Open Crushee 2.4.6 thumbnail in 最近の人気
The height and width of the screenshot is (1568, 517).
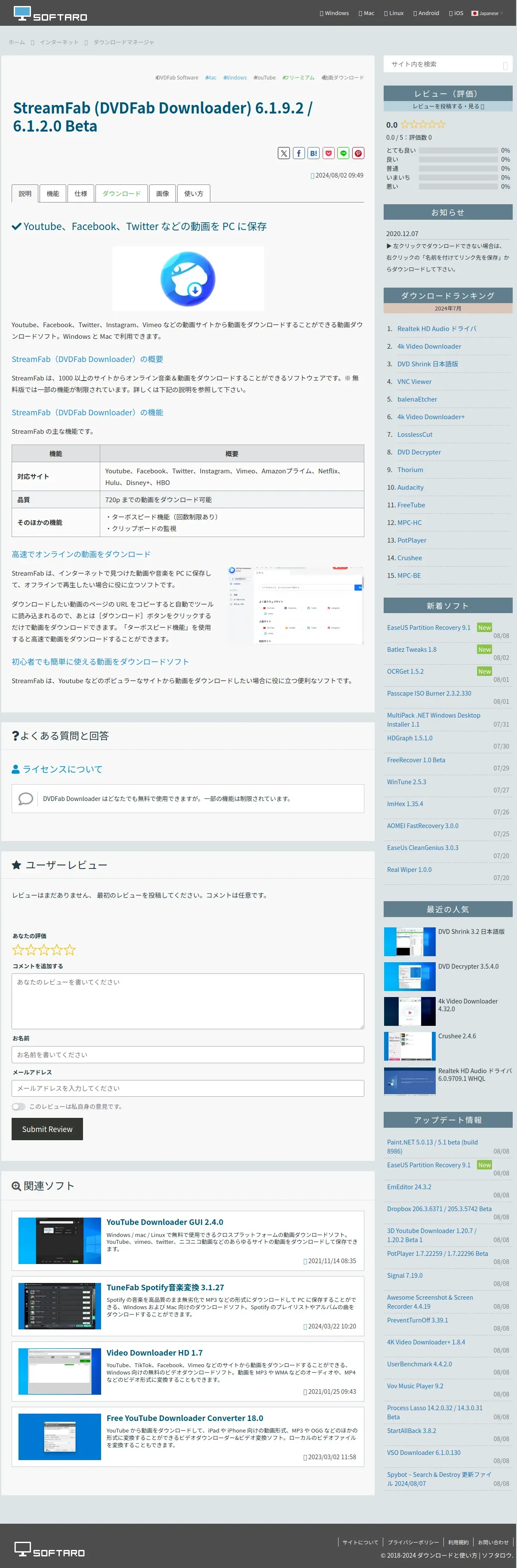click(x=409, y=1046)
